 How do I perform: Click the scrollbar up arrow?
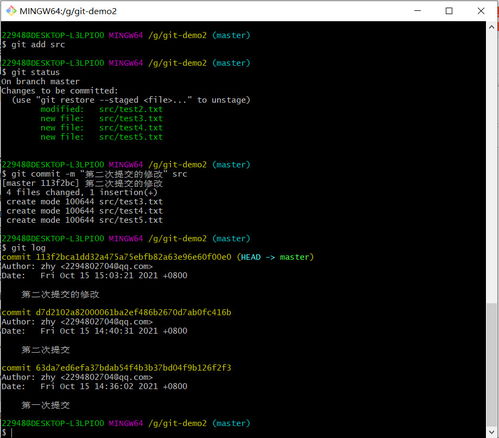click(491, 27)
